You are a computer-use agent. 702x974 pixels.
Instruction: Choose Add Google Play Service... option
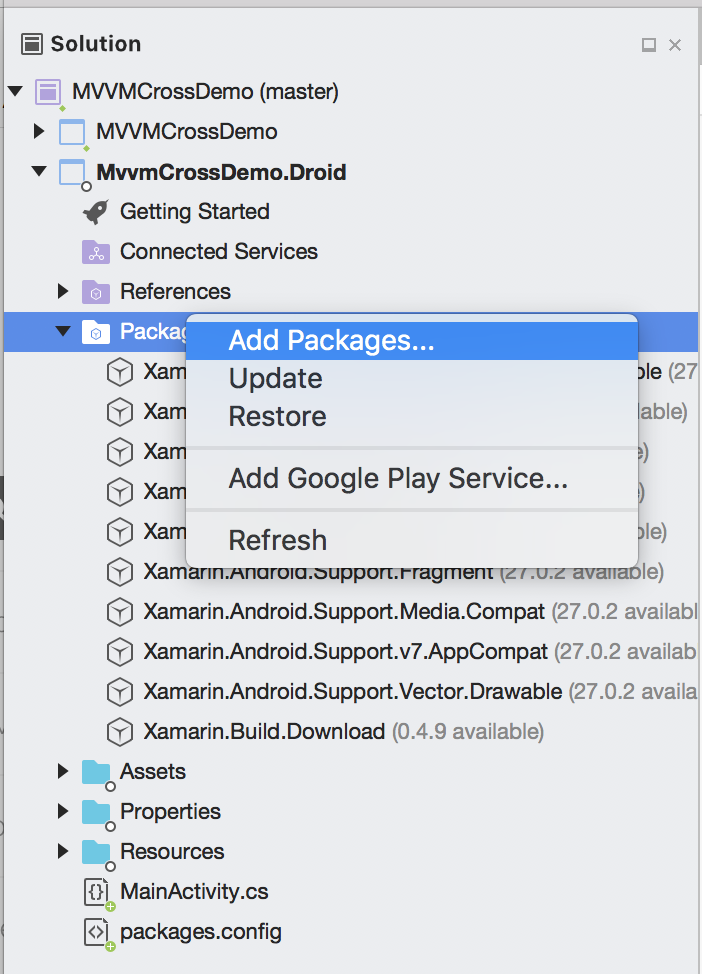click(x=398, y=479)
